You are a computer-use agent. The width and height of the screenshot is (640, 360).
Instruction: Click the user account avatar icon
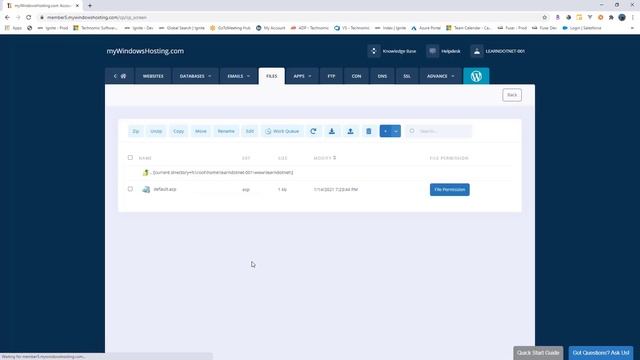pos(476,51)
